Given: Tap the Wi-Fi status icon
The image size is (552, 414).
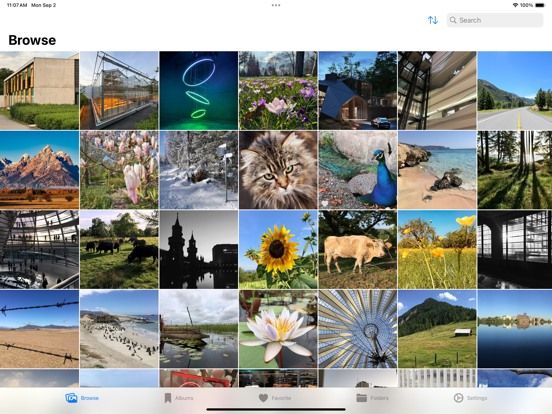Looking at the screenshot, I should (515, 5).
